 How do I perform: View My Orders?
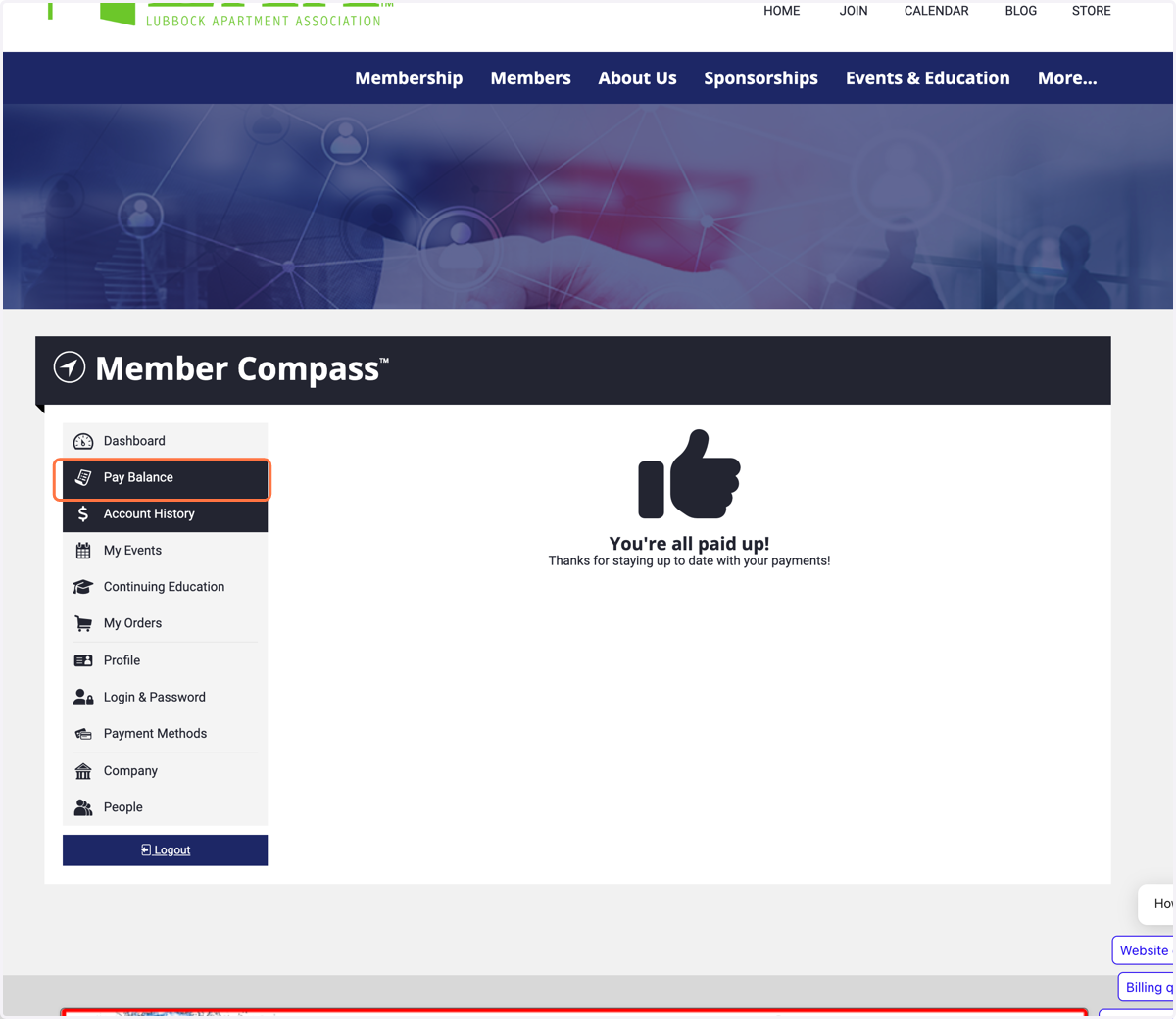click(165, 623)
